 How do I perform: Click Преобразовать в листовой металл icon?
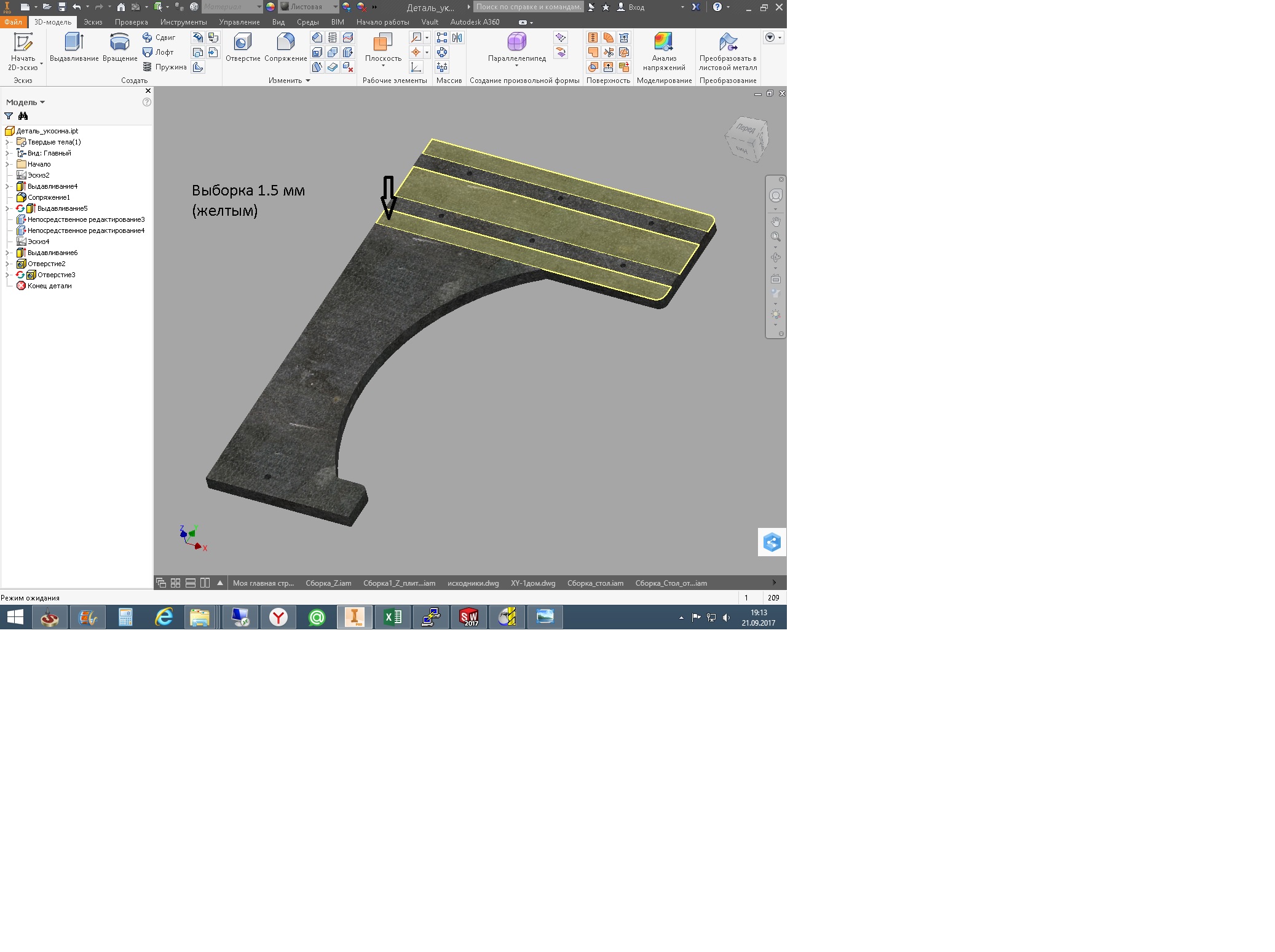tap(727, 42)
